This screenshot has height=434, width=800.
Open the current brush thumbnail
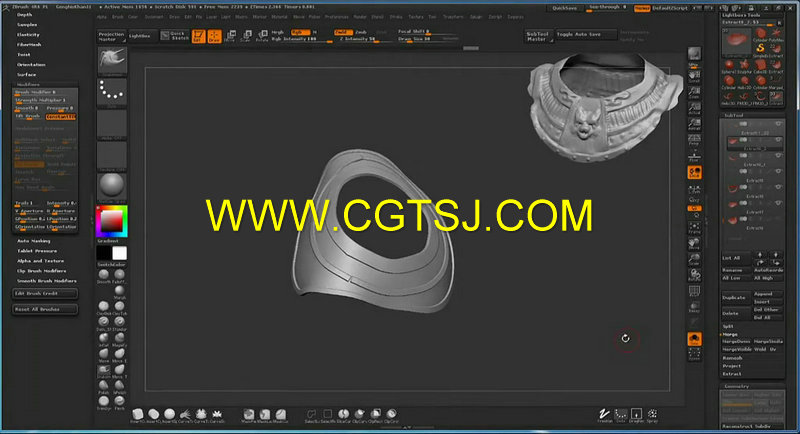click(x=112, y=60)
